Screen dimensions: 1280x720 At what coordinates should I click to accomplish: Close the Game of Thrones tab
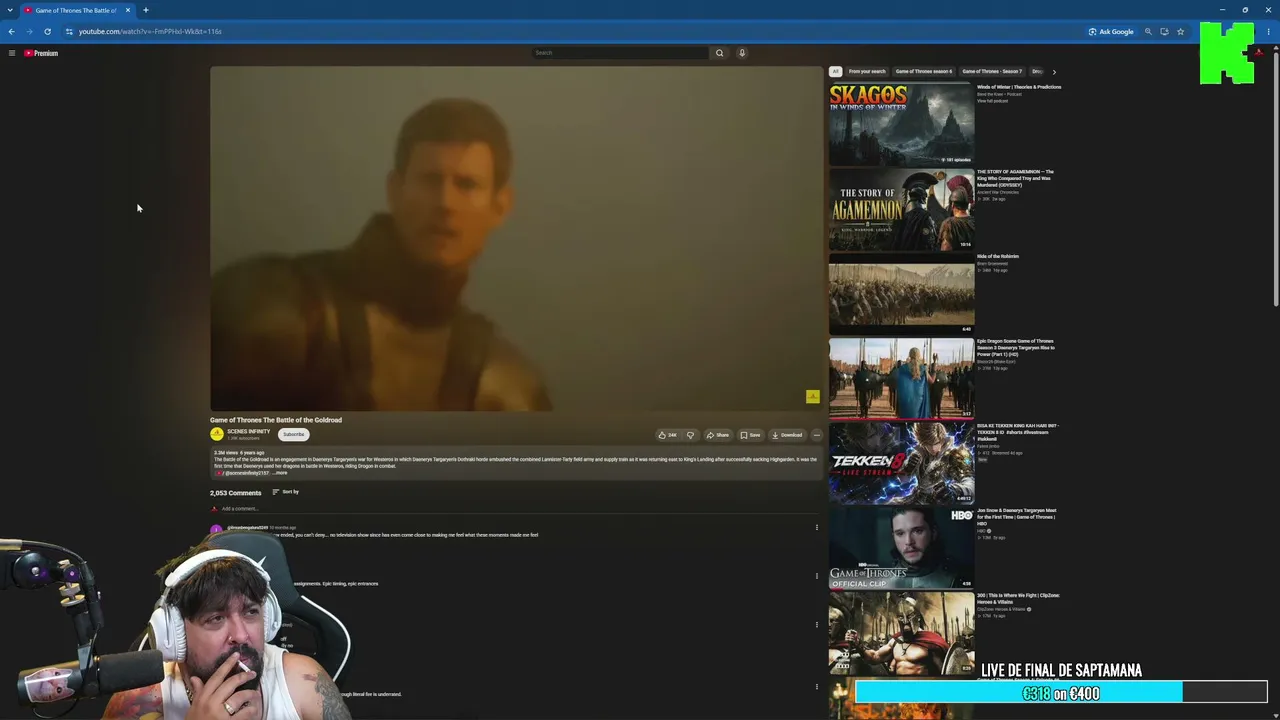(x=128, y=10)
